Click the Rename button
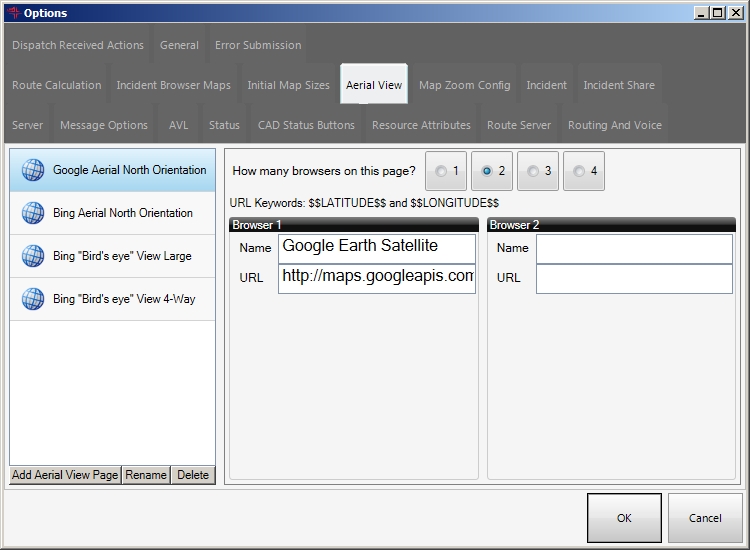 click(146, 475)
